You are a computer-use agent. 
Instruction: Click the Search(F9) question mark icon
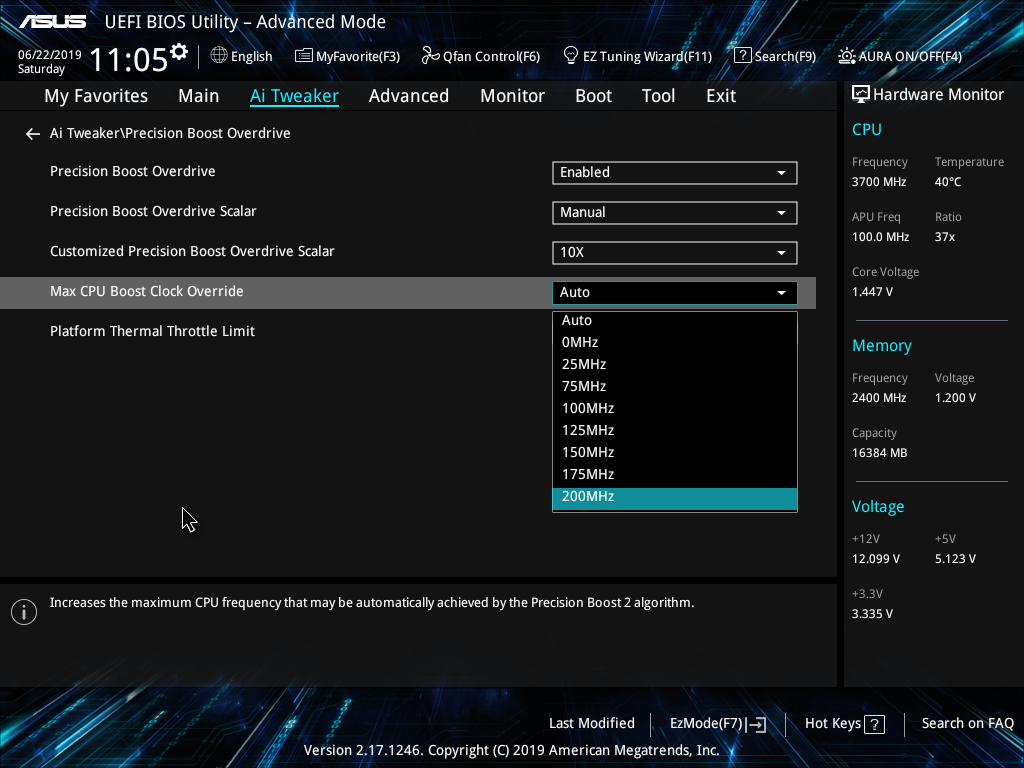[x=743, y=56]
